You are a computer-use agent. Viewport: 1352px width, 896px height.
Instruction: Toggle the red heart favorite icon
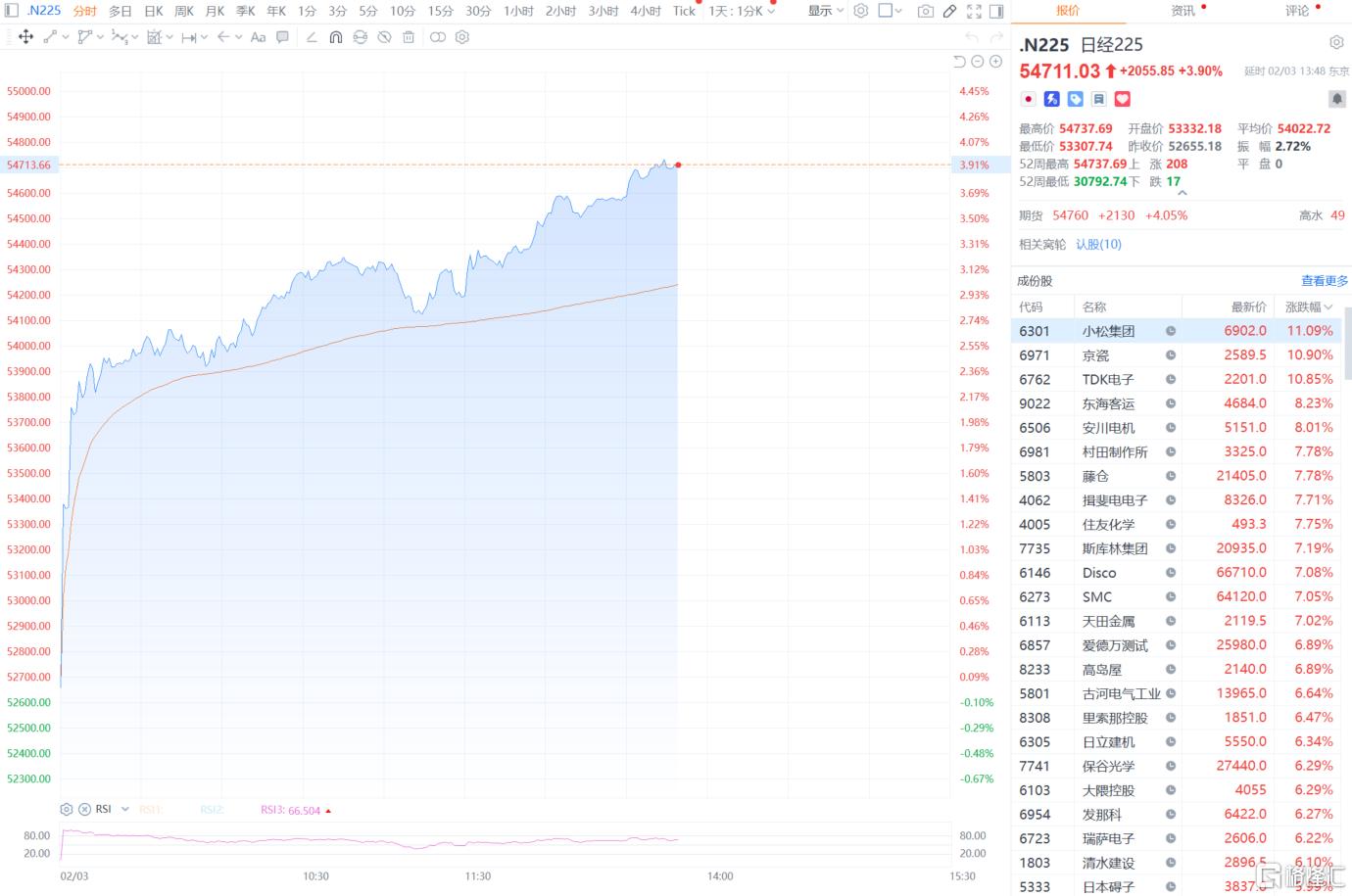pos(1123,99)
